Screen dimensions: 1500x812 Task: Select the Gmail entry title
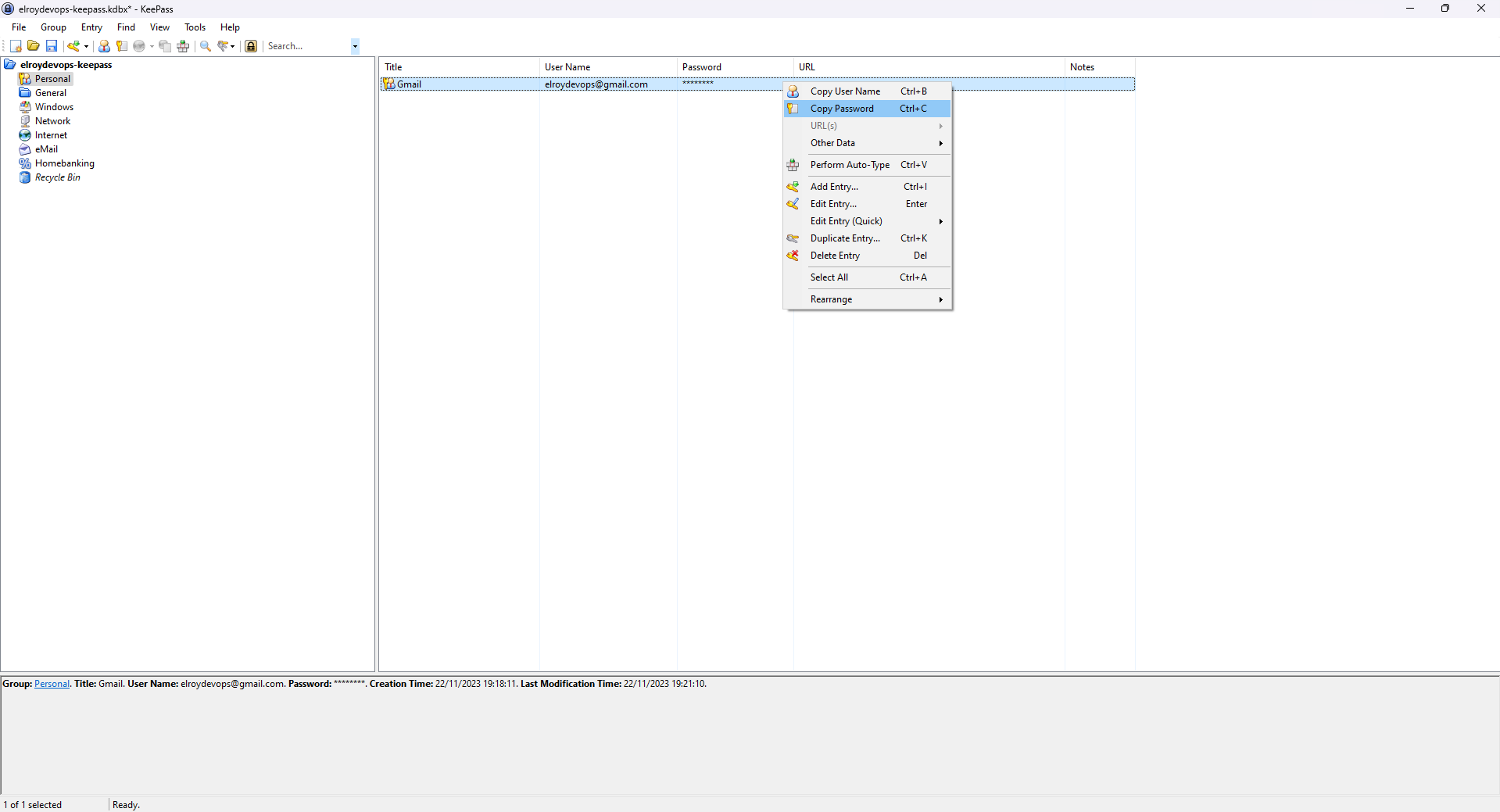click(409, 84)
